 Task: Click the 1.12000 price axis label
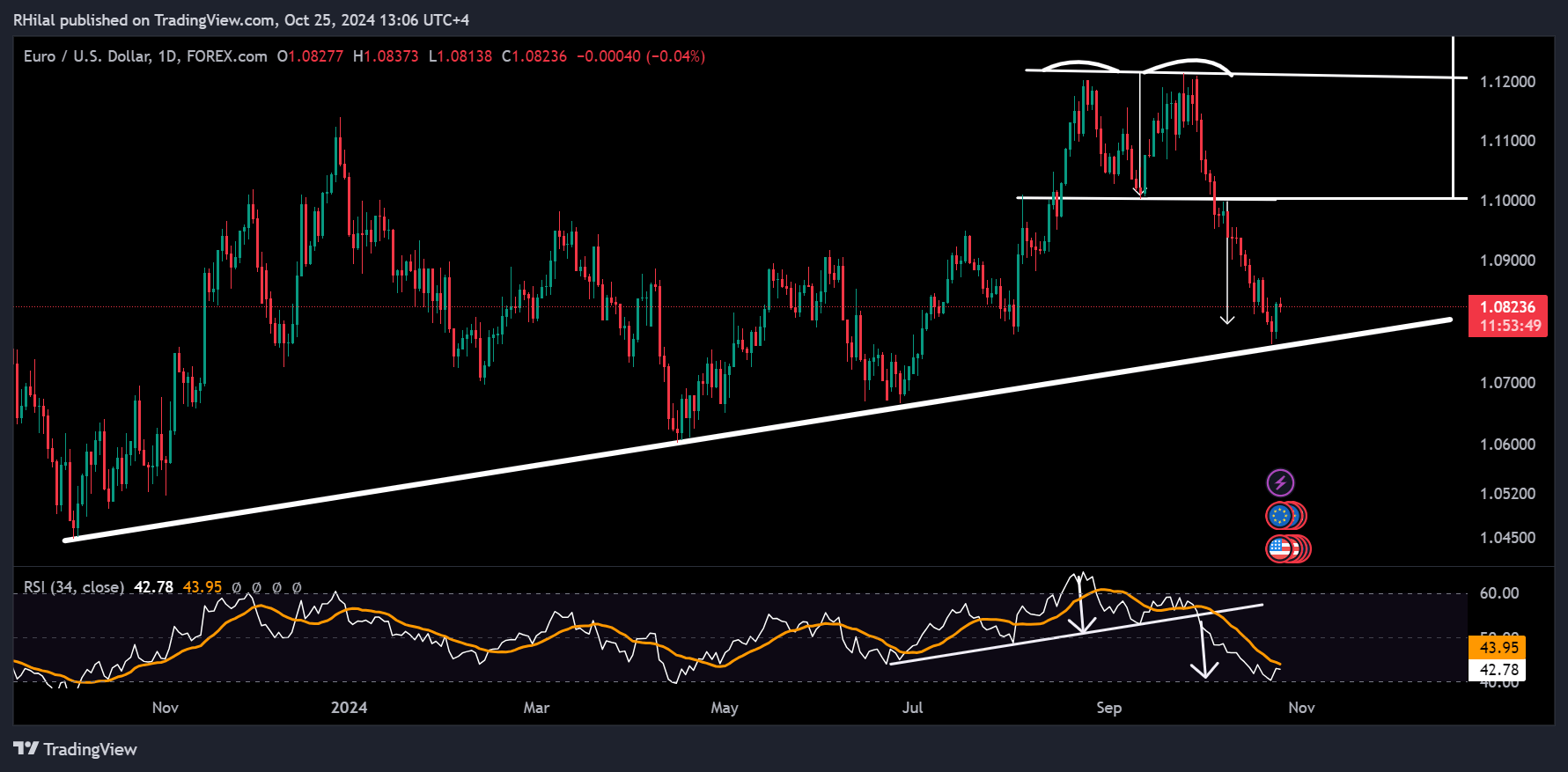1507,82
